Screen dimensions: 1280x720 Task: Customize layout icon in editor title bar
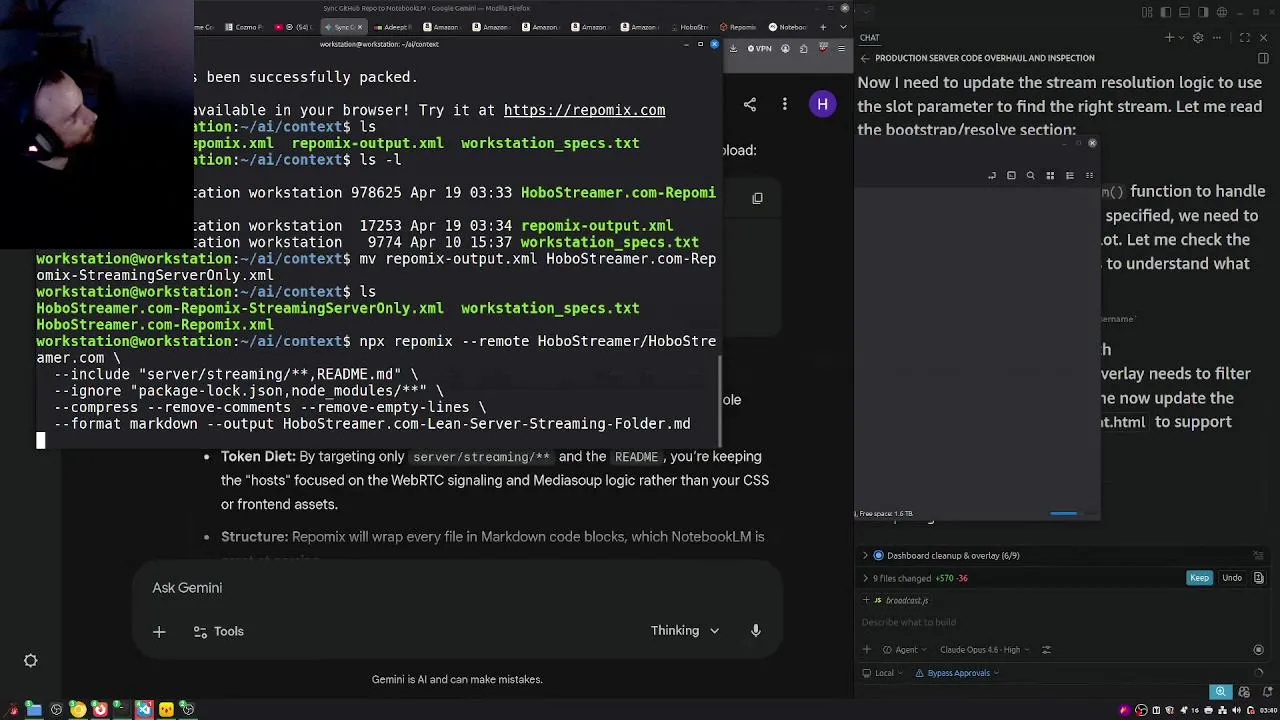(1147, 12)
